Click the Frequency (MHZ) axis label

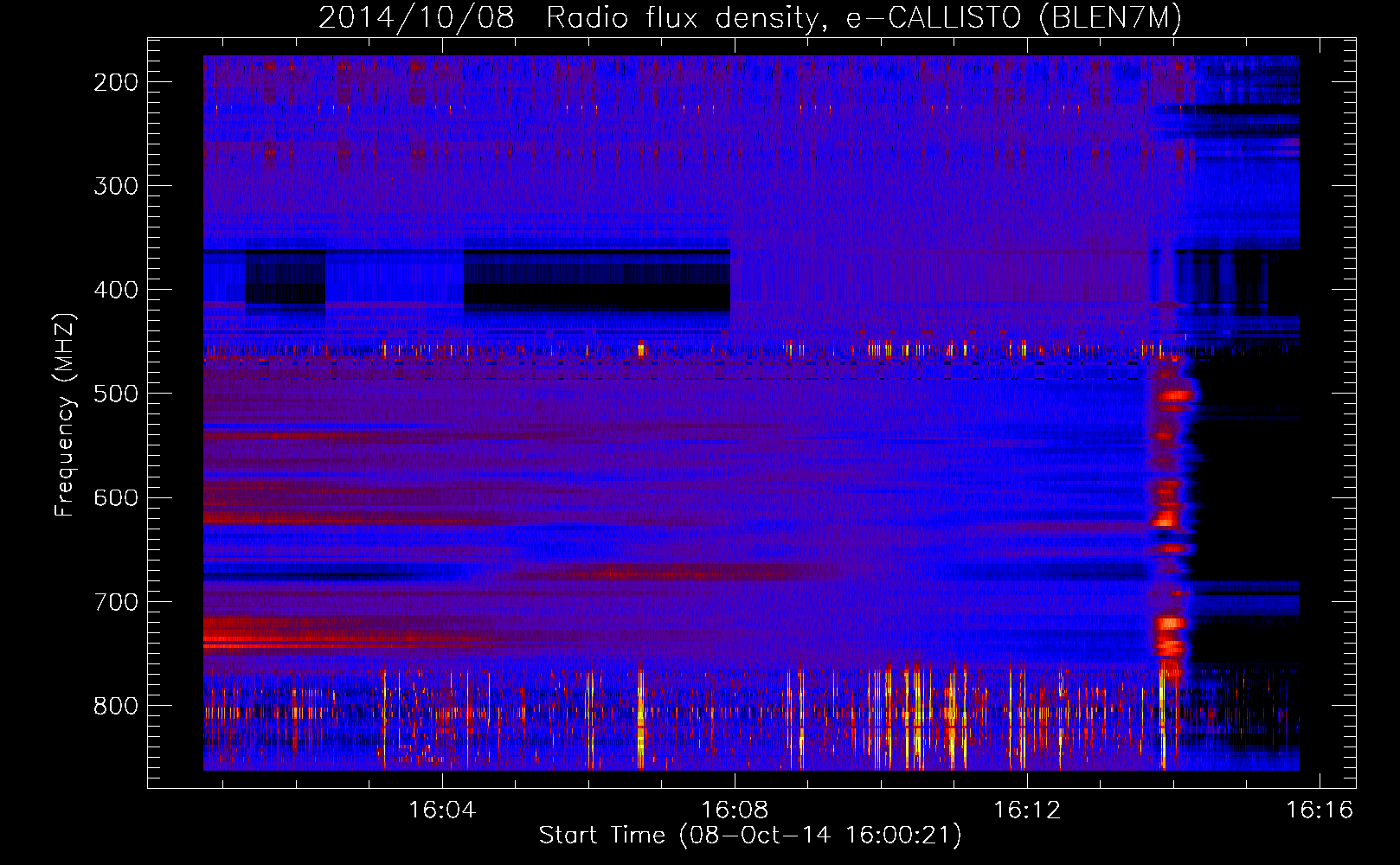(65, 414)
